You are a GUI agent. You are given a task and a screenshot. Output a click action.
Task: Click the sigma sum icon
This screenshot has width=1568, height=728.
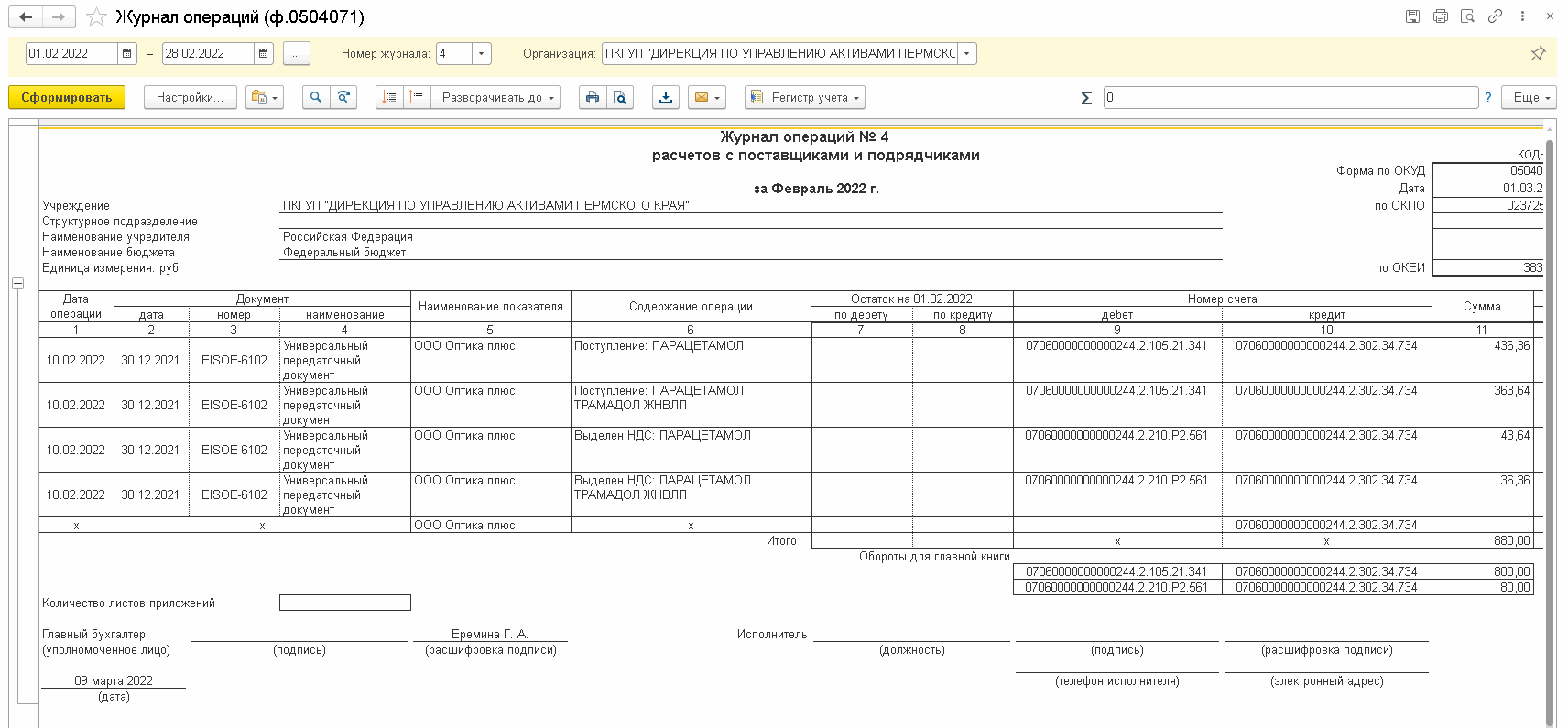1086,98
